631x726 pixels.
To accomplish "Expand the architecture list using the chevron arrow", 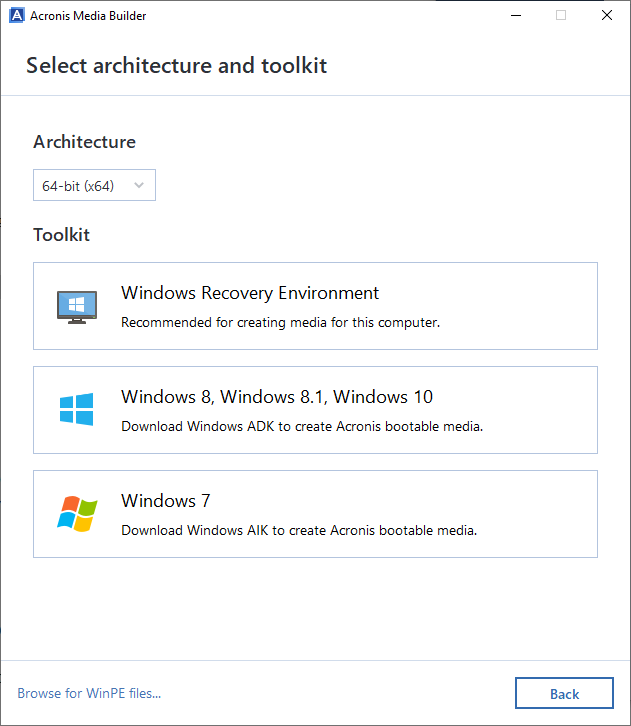I will 139,186.
